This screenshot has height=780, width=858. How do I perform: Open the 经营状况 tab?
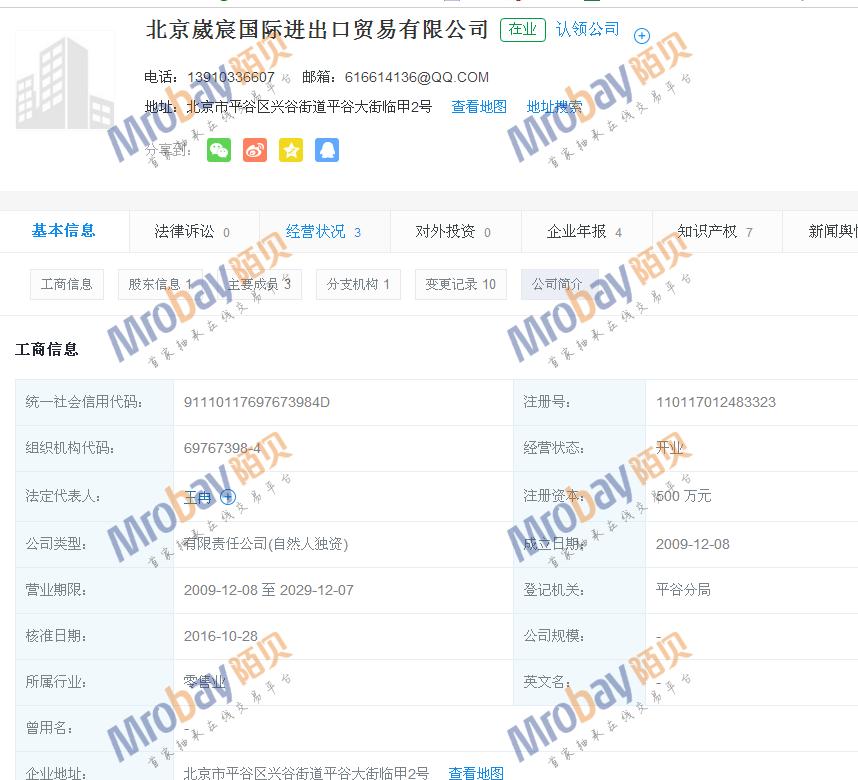(323, 232)
